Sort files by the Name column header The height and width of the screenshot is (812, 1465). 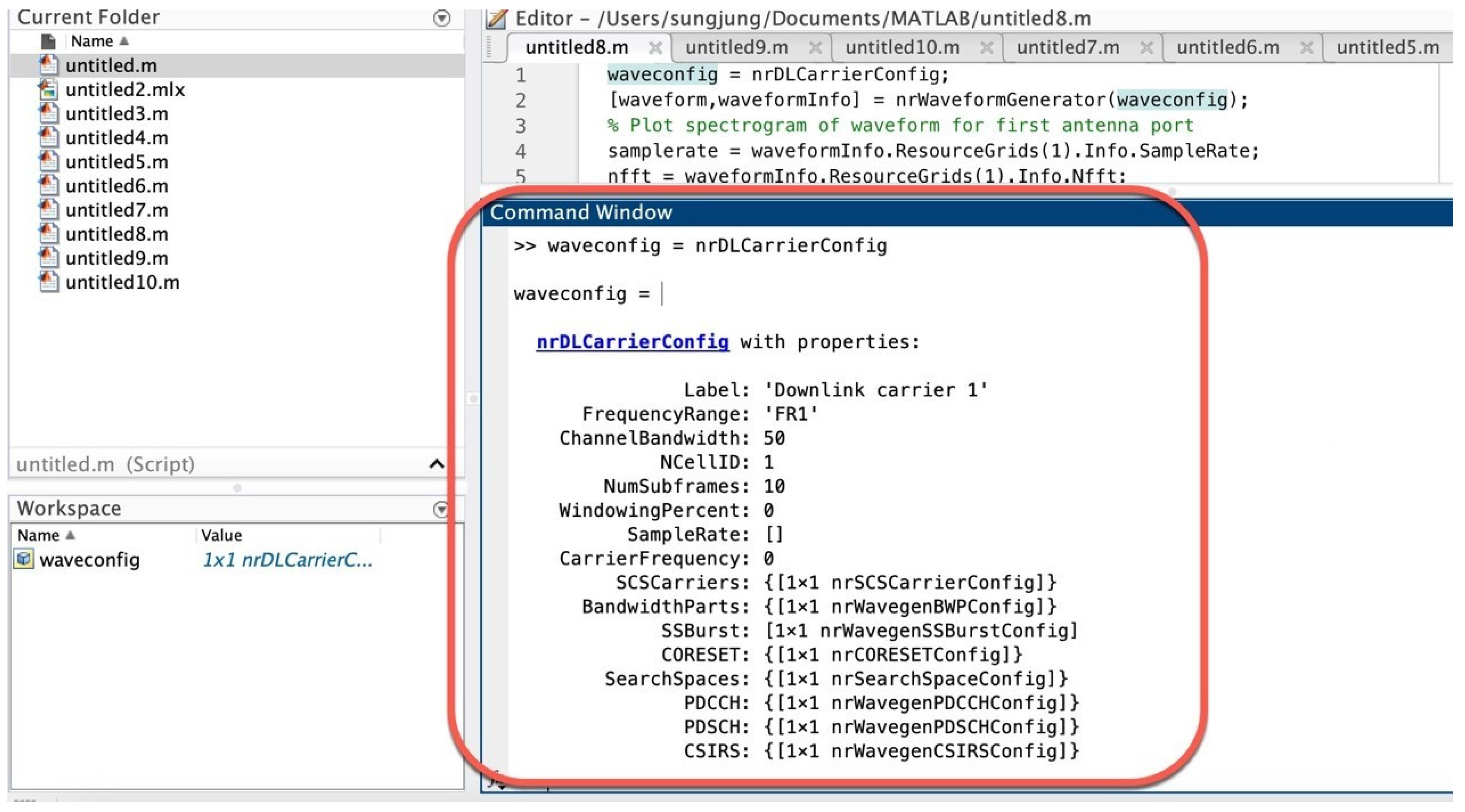click(92, 41)
